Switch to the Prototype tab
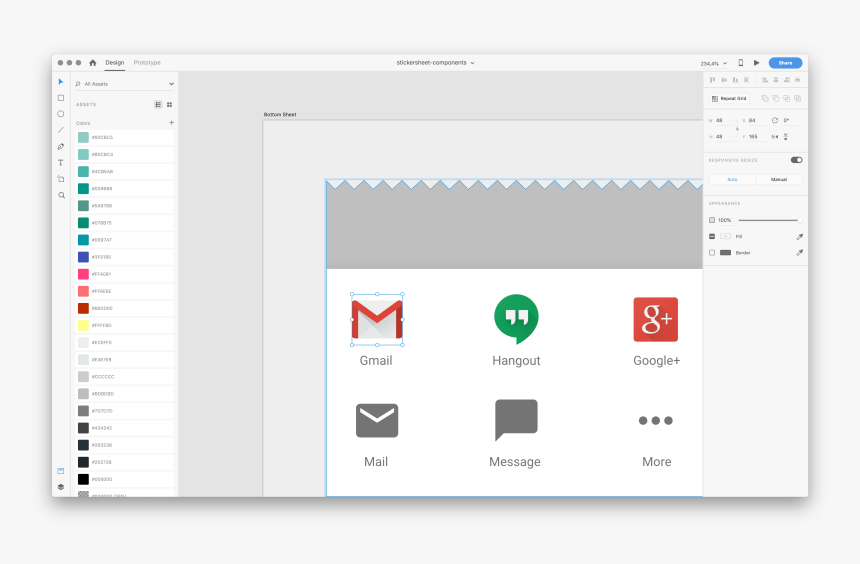860x564 pixels. pyautogui.click(x=147, y=63)
